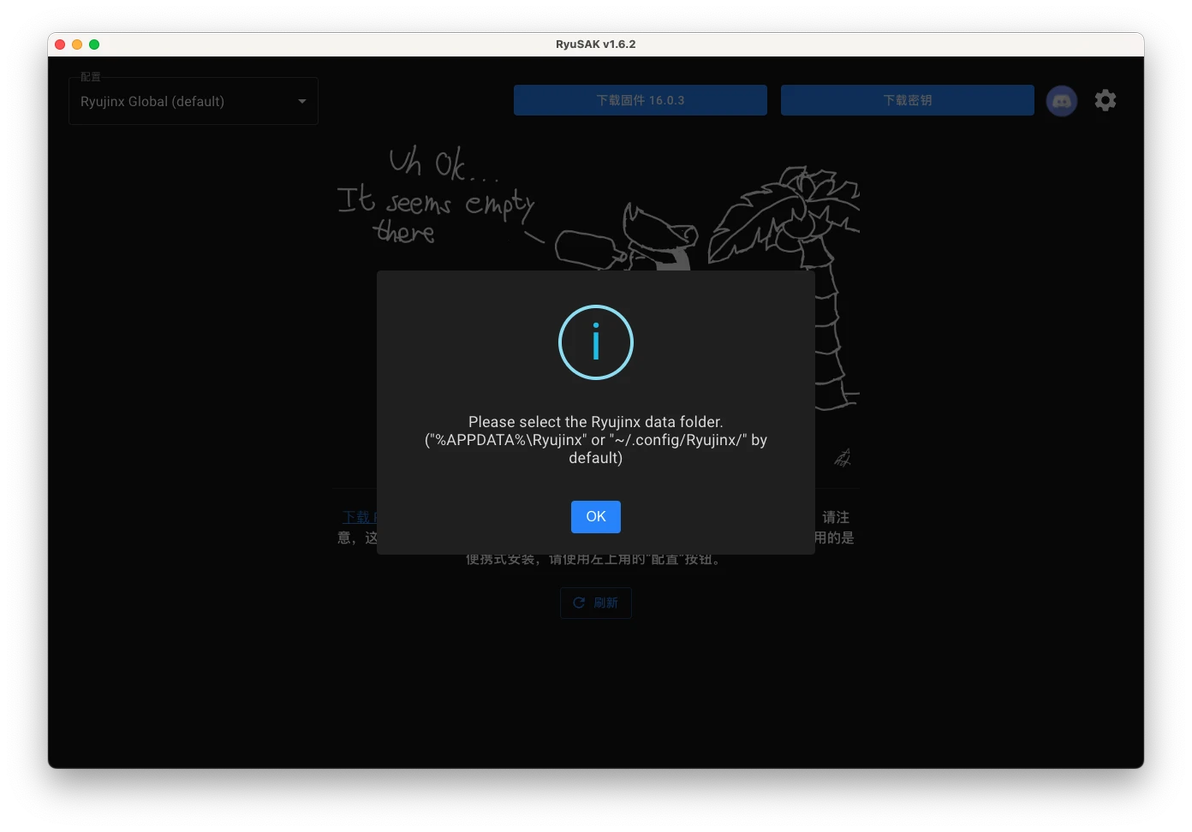Screen dimensions: 1192x832
Task: Click the info circle icon in the dialog
Action: (595, 342)
